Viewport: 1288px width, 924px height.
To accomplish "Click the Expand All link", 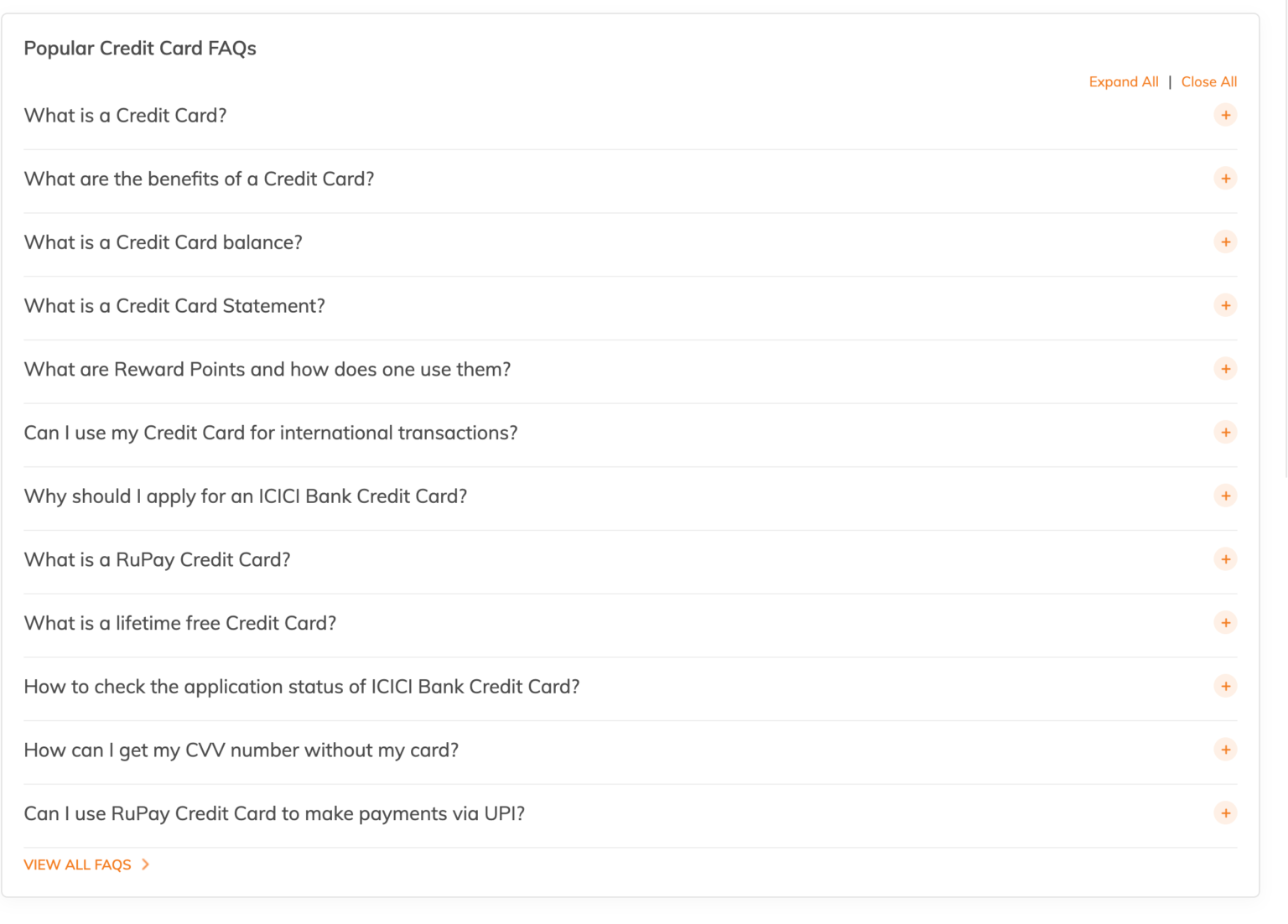I will tap(1123, 82).
